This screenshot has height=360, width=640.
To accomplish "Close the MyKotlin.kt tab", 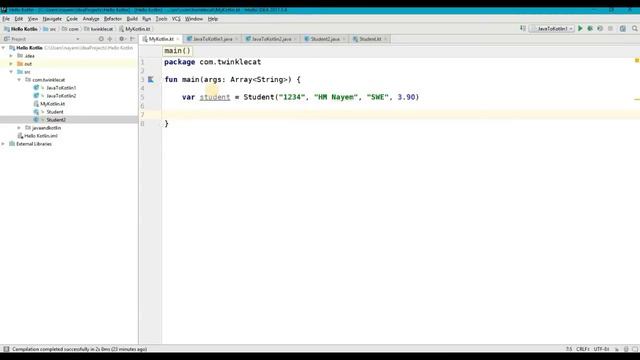I will pos(178,39).
